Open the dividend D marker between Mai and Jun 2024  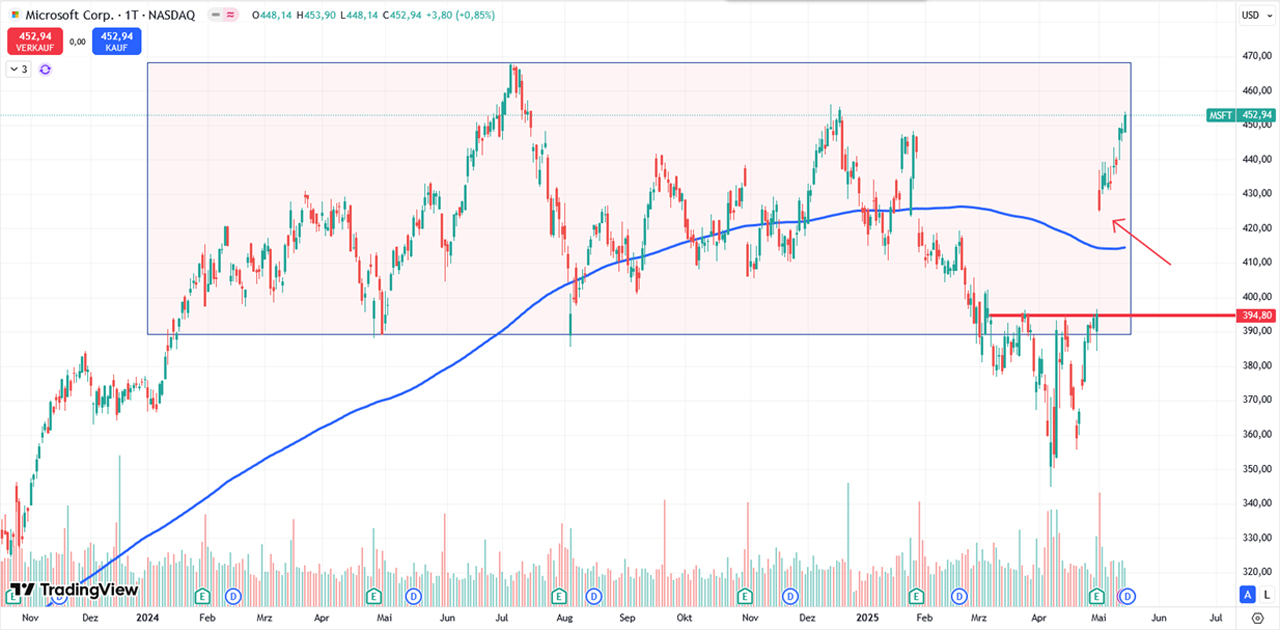[412, 596]
